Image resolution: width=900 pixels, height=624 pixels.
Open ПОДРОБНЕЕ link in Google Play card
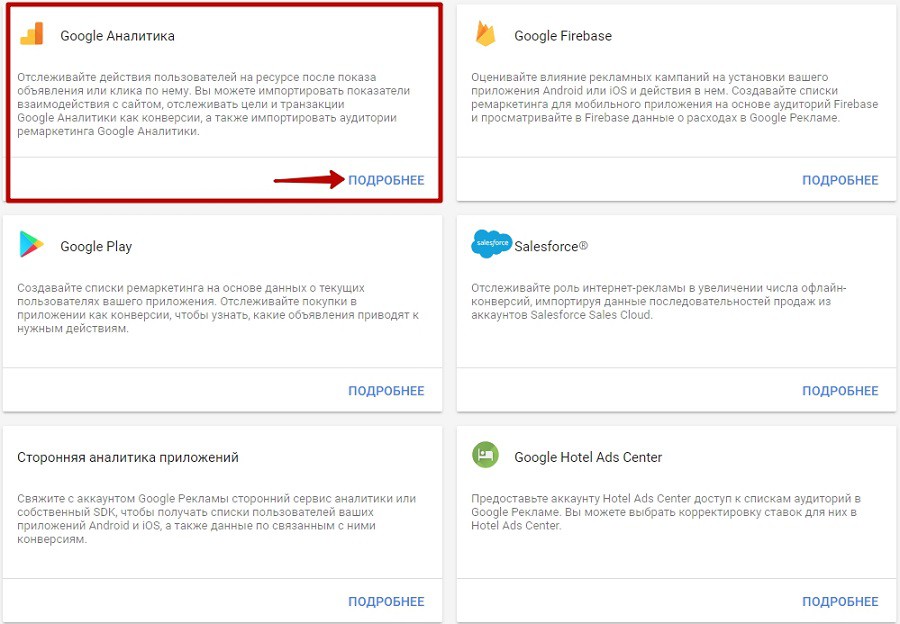(386, 391)
